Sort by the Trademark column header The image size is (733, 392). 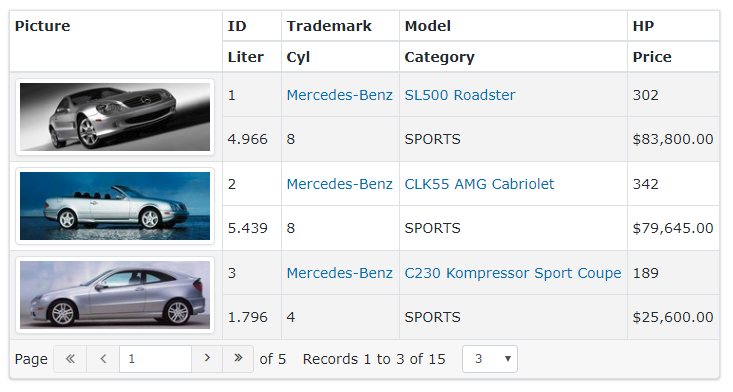(329, 26)
